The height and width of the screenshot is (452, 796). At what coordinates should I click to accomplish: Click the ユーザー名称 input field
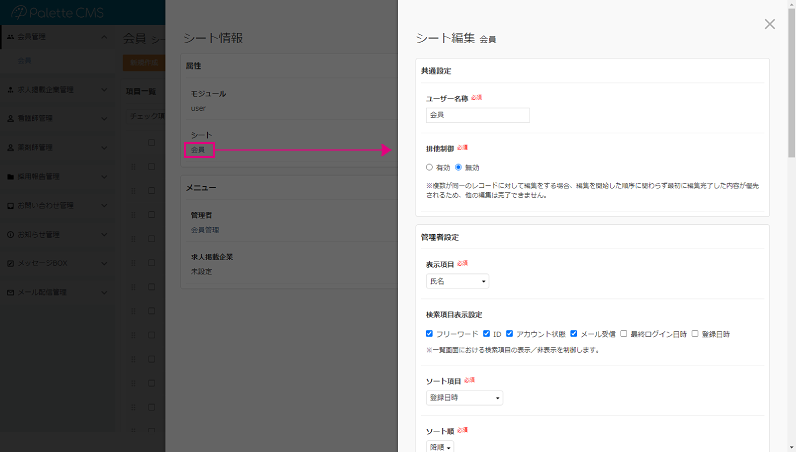[478, 115]
